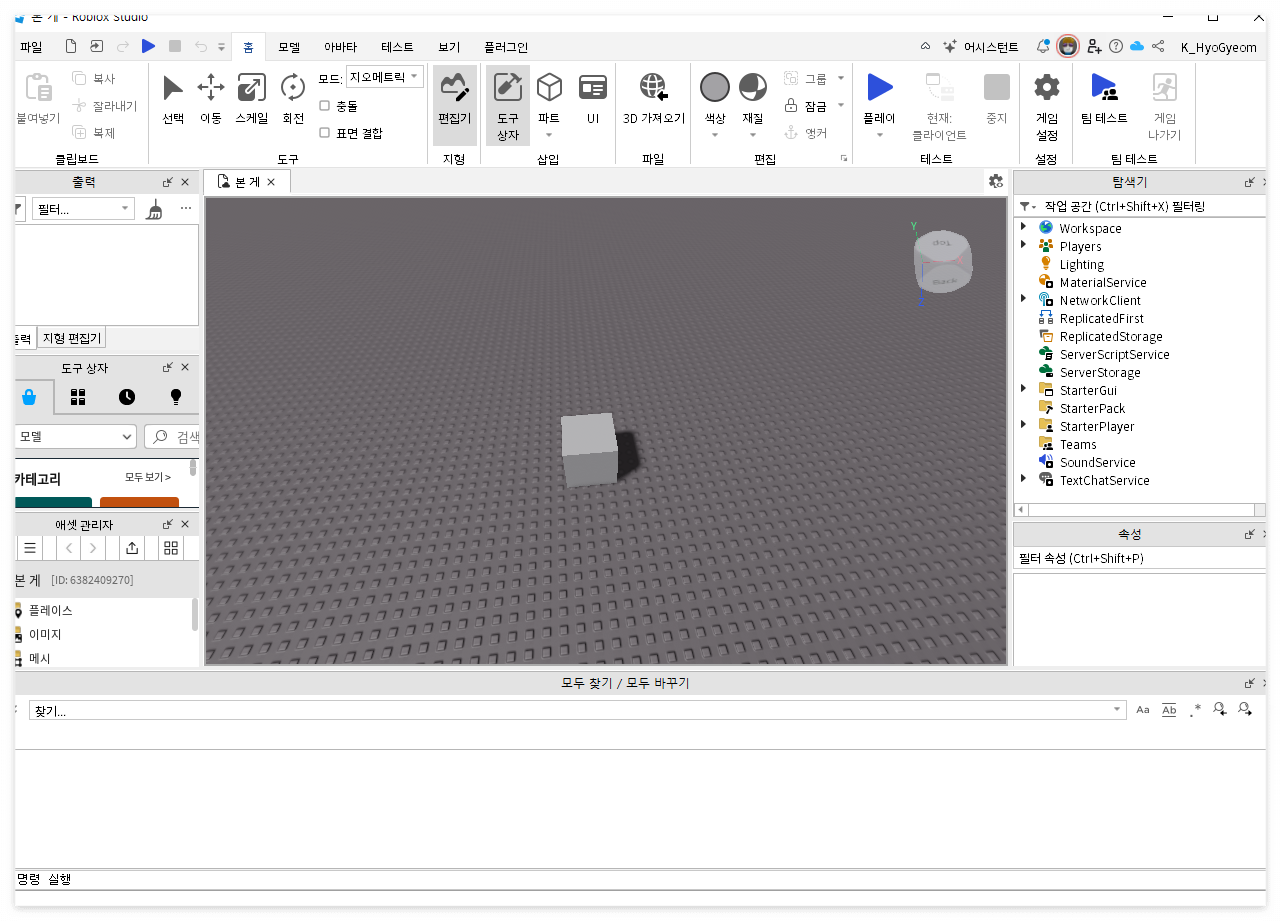Open viewport settings gear icon
This screenshot has width=1281, height=921.
tap(996, 181)
